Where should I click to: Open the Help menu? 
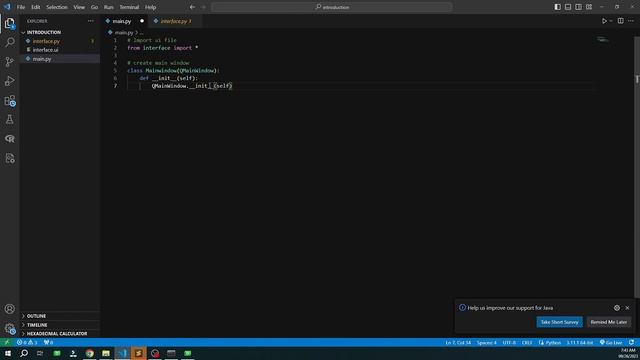point(151,7)
